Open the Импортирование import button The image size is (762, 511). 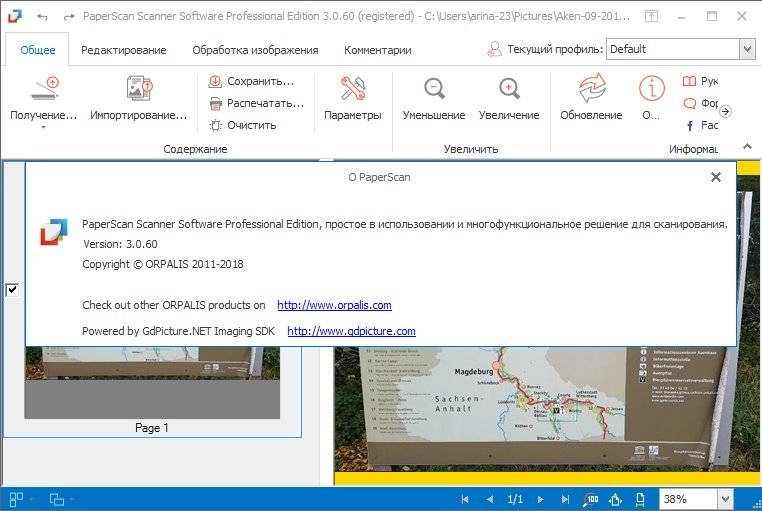point(139,97)
